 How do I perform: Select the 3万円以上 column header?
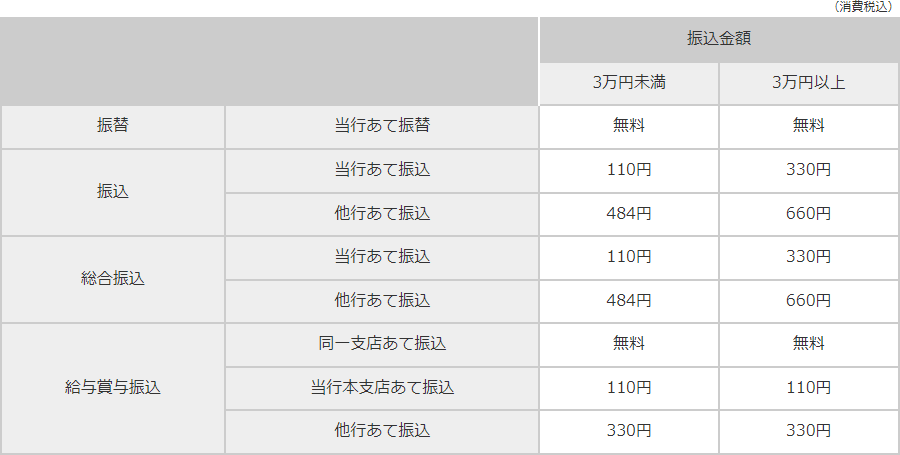coord(809,83)
